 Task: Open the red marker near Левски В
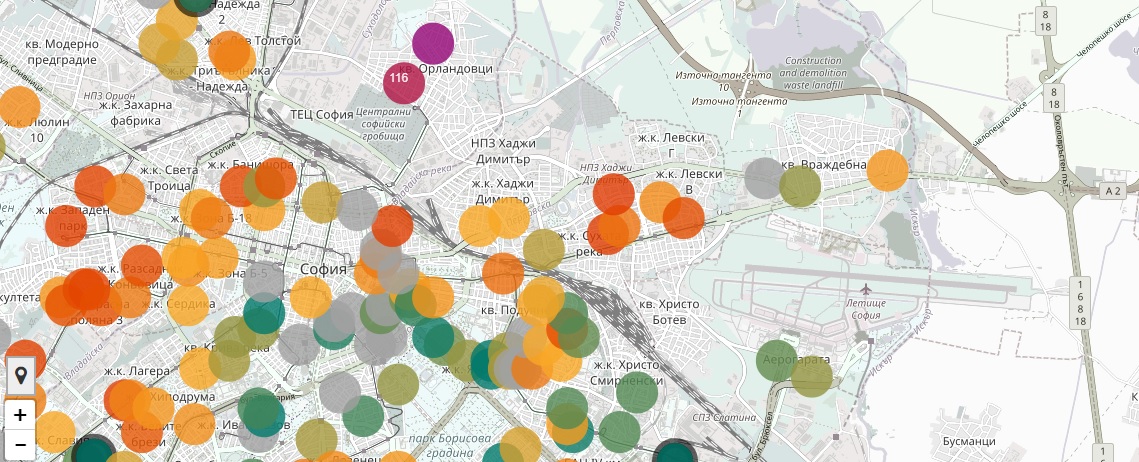pyautogui.click(x=614, y=194)
